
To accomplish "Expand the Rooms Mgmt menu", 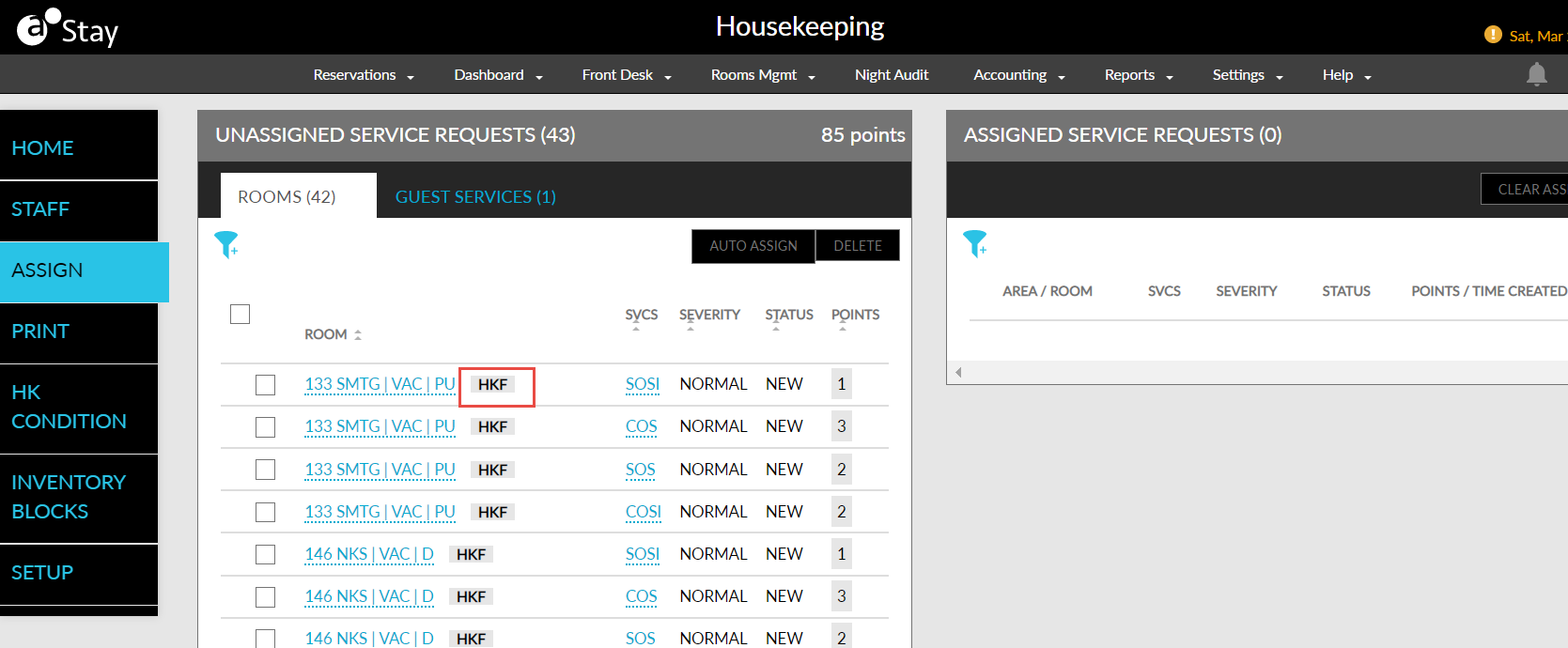I will 763,75.
